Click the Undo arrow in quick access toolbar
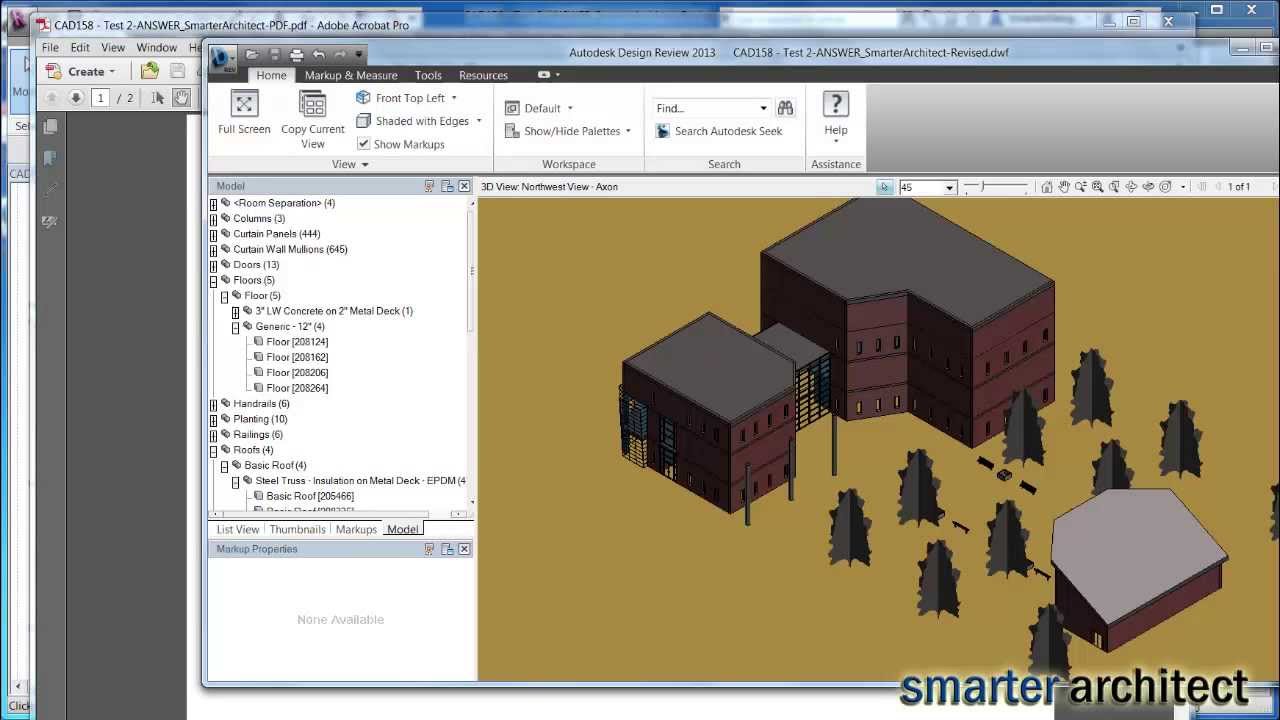This screenshot has height=720, width=1280. [x=319, y=55]
